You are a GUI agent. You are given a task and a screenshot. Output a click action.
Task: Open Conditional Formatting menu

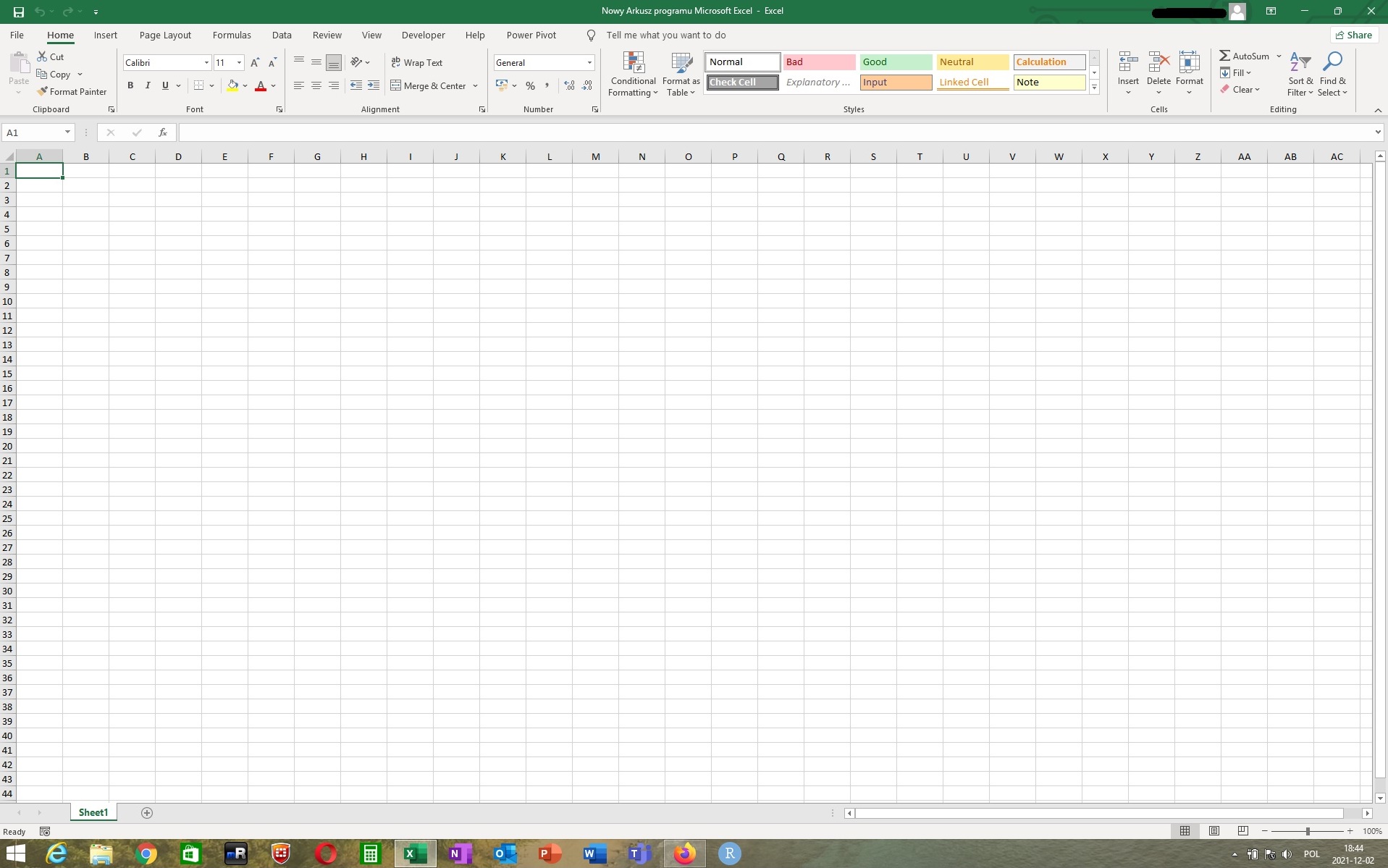click(633, 75)
